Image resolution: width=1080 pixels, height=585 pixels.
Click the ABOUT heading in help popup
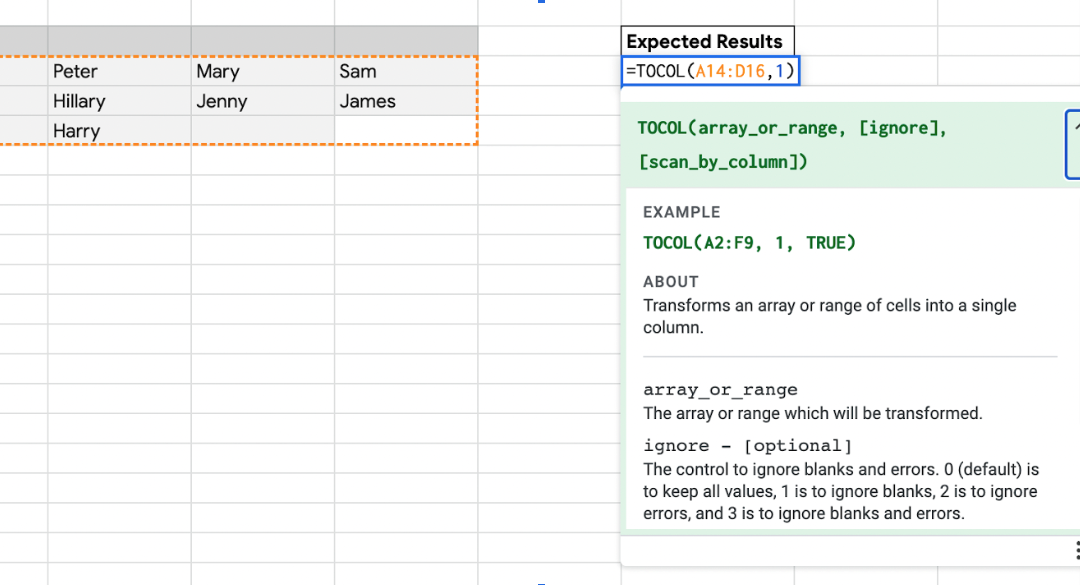[x=671, y=282]
